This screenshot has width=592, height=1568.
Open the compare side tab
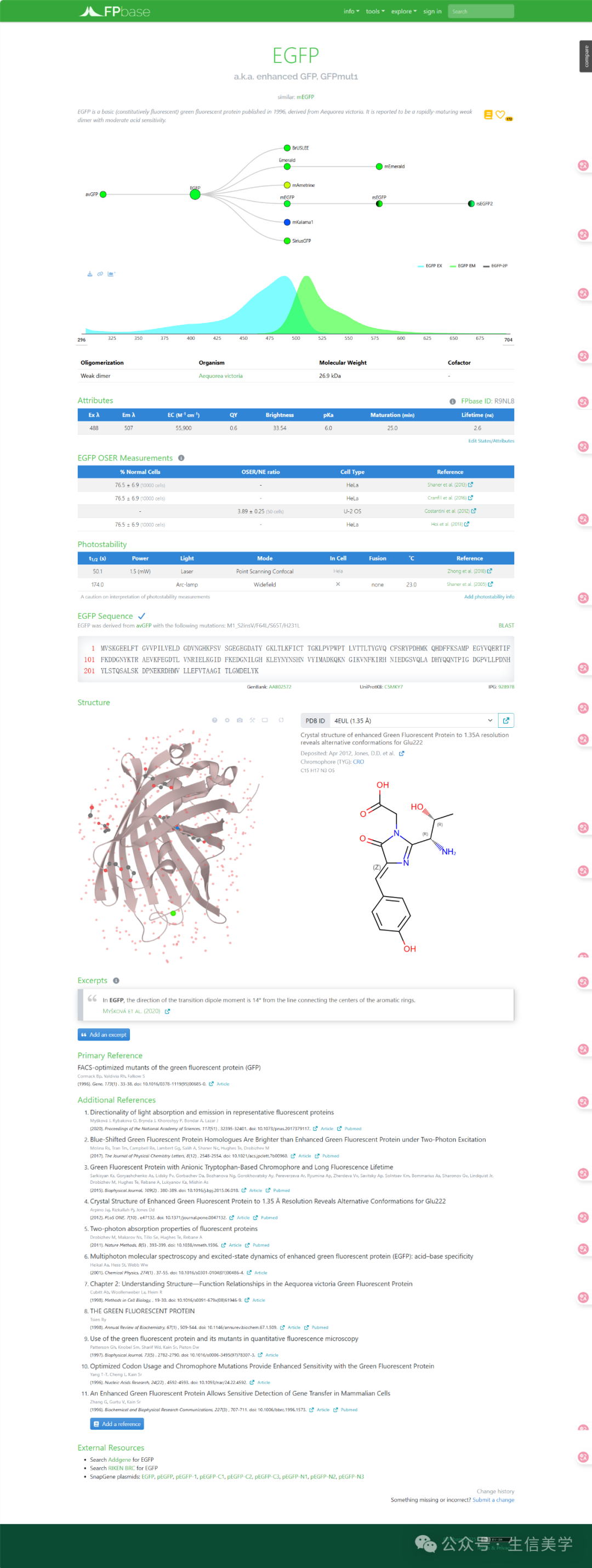point(585,56)
